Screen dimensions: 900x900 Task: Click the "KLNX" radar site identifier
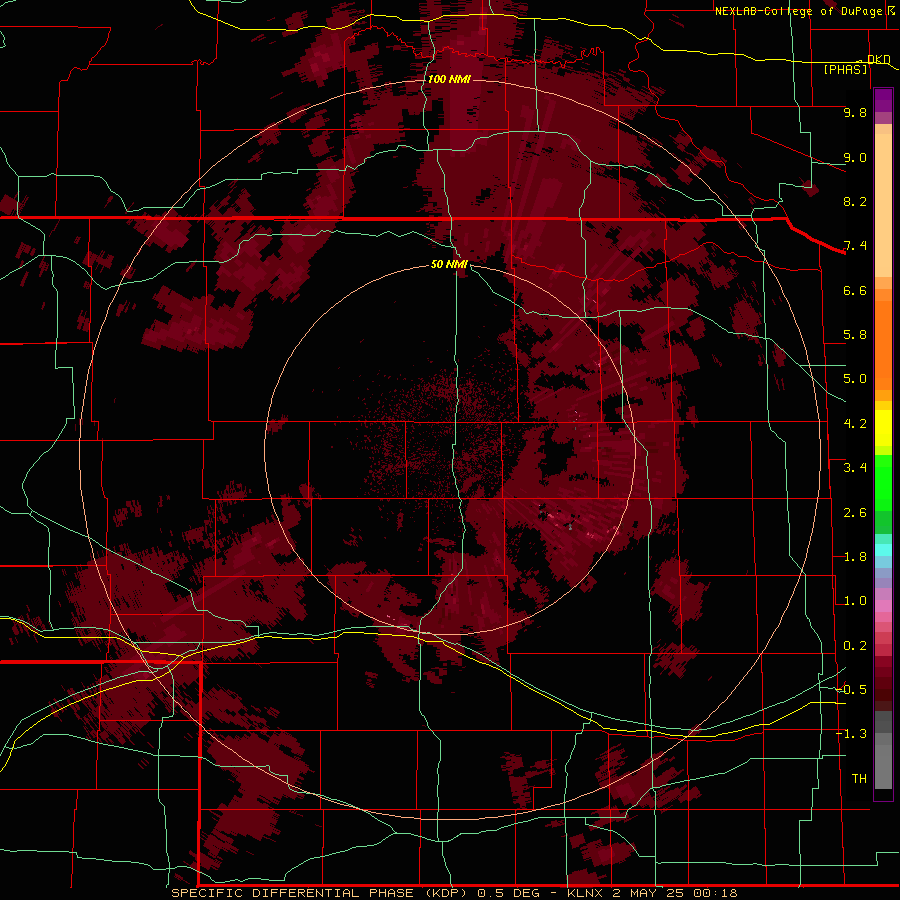point(585,893)
